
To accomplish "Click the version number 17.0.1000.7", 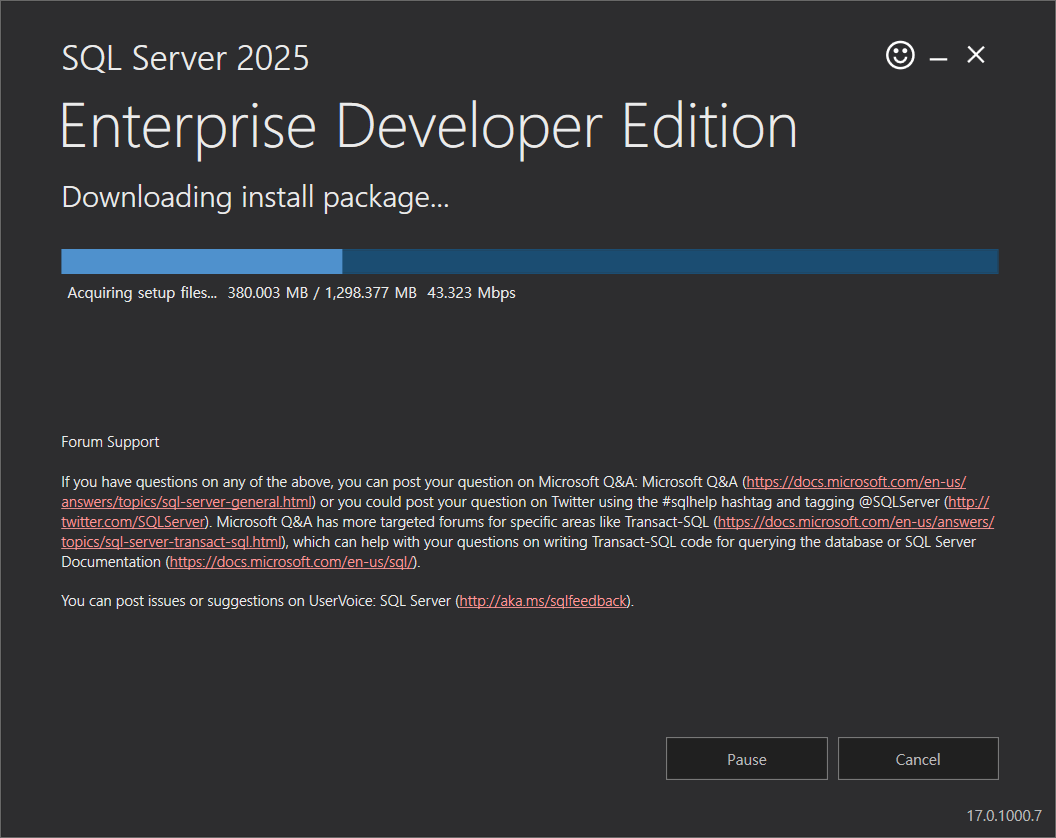I will point(1004,816).
